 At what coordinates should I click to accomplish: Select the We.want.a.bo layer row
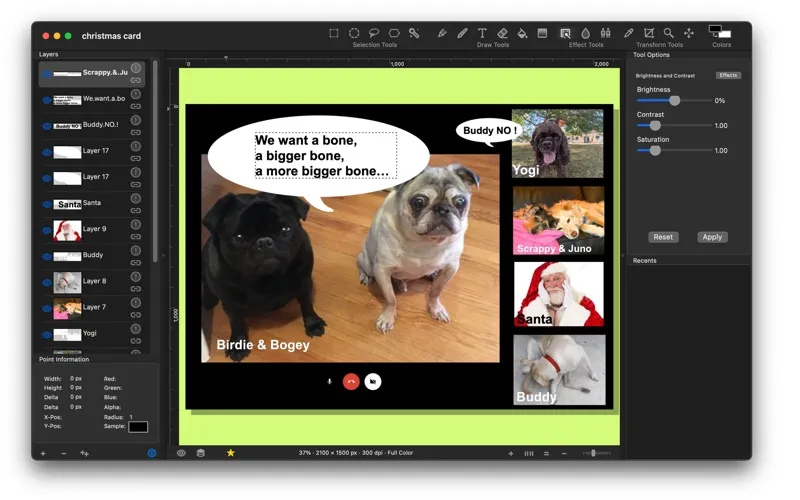(92, 99)
